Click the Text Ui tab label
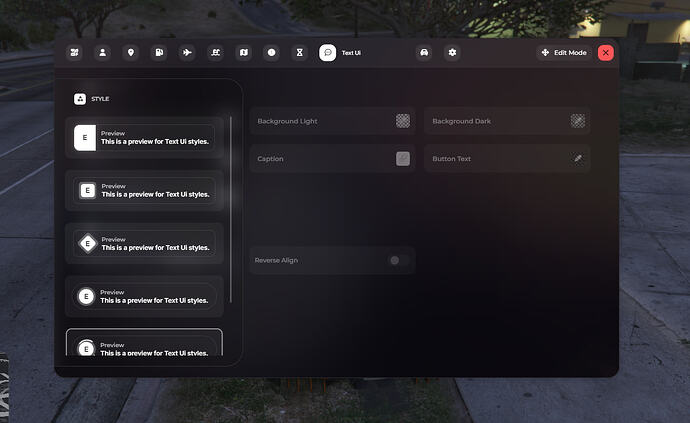This screenshot has height=423, width=690. pyautogui.click(x=351, y=53)
